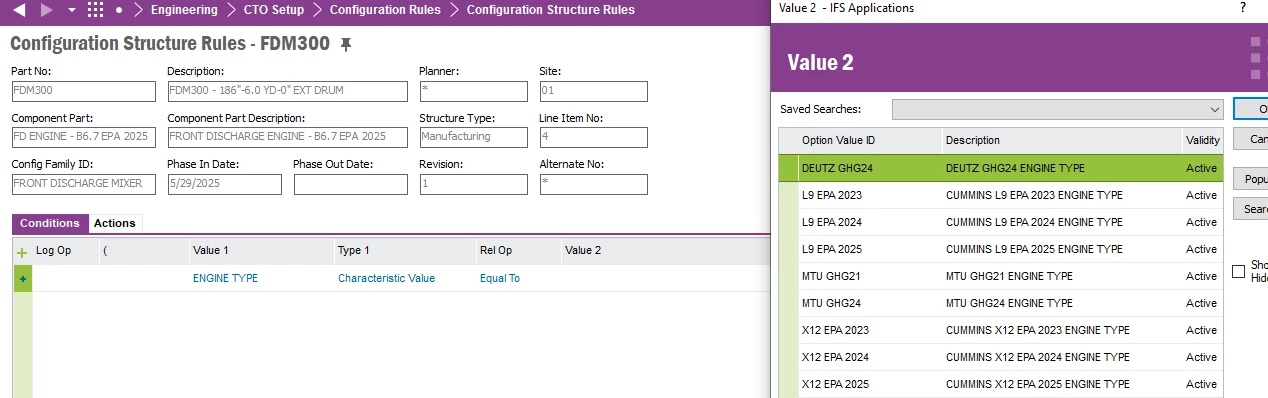Click the Phase Out Date field
Viewport: 1268px width, 398px height.
click(x=351, y=184)
